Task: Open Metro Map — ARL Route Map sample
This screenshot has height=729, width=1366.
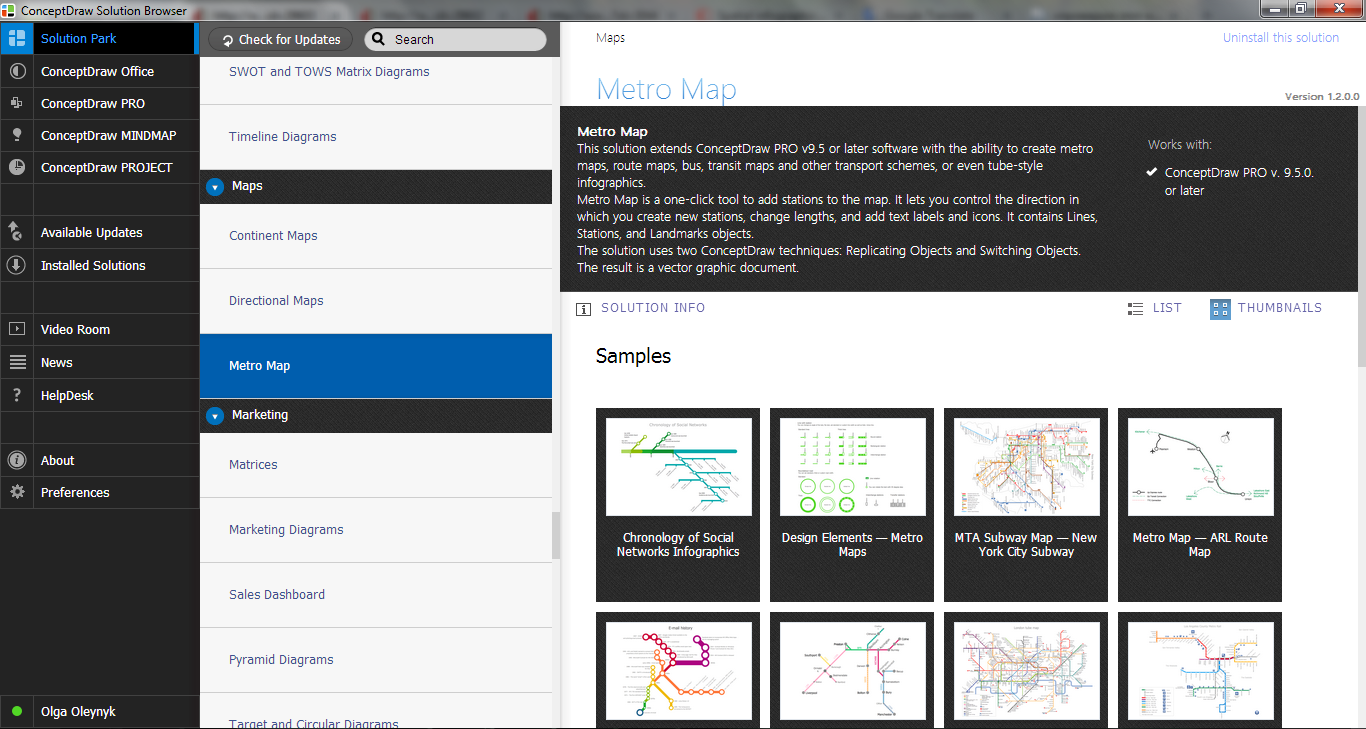Action: (x=1200, y=505)
